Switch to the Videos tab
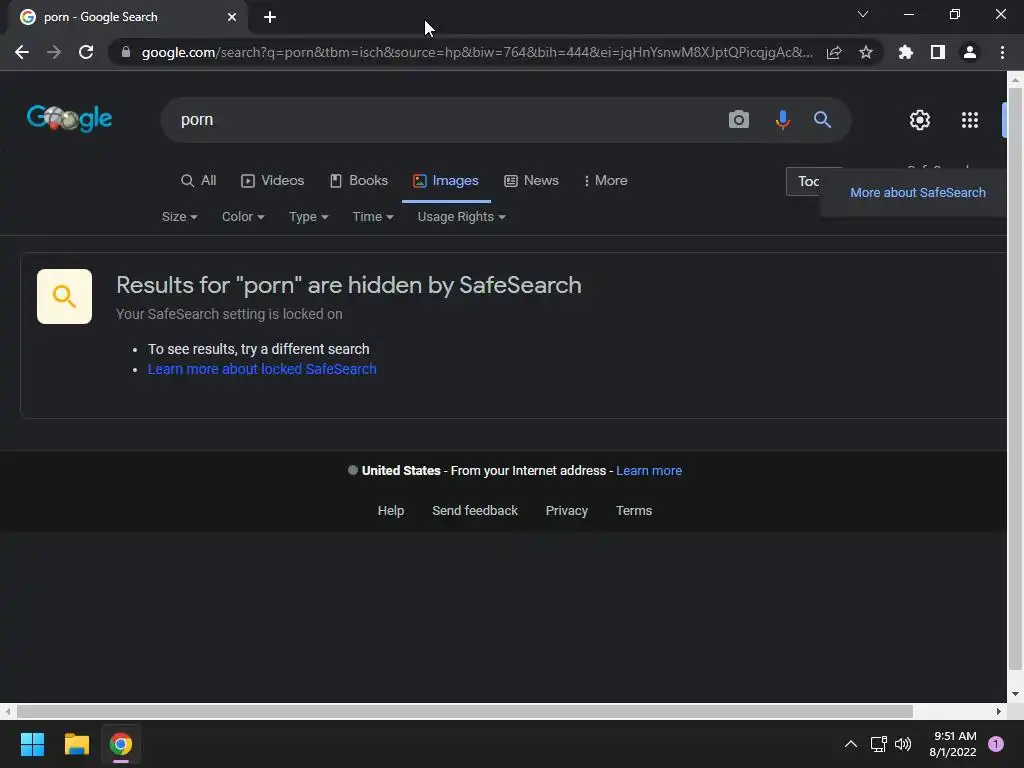The width and height of the screenshot is (1024, 768). tap(272, 181)
